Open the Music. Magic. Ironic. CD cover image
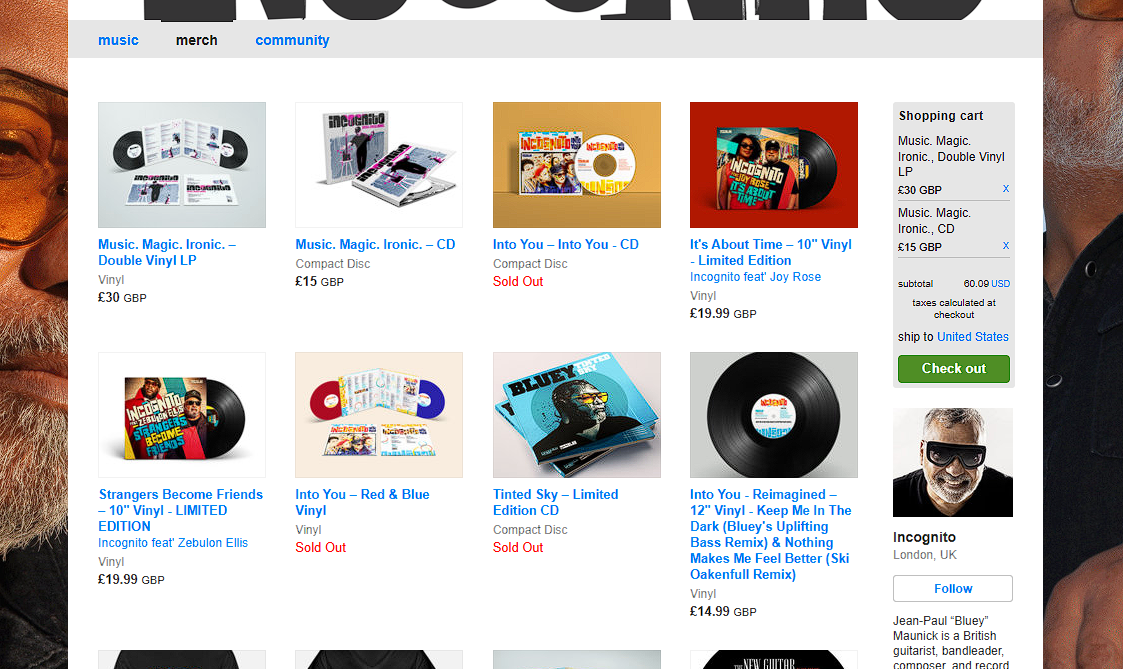1123x669 pixels. [x=379, y=165]
